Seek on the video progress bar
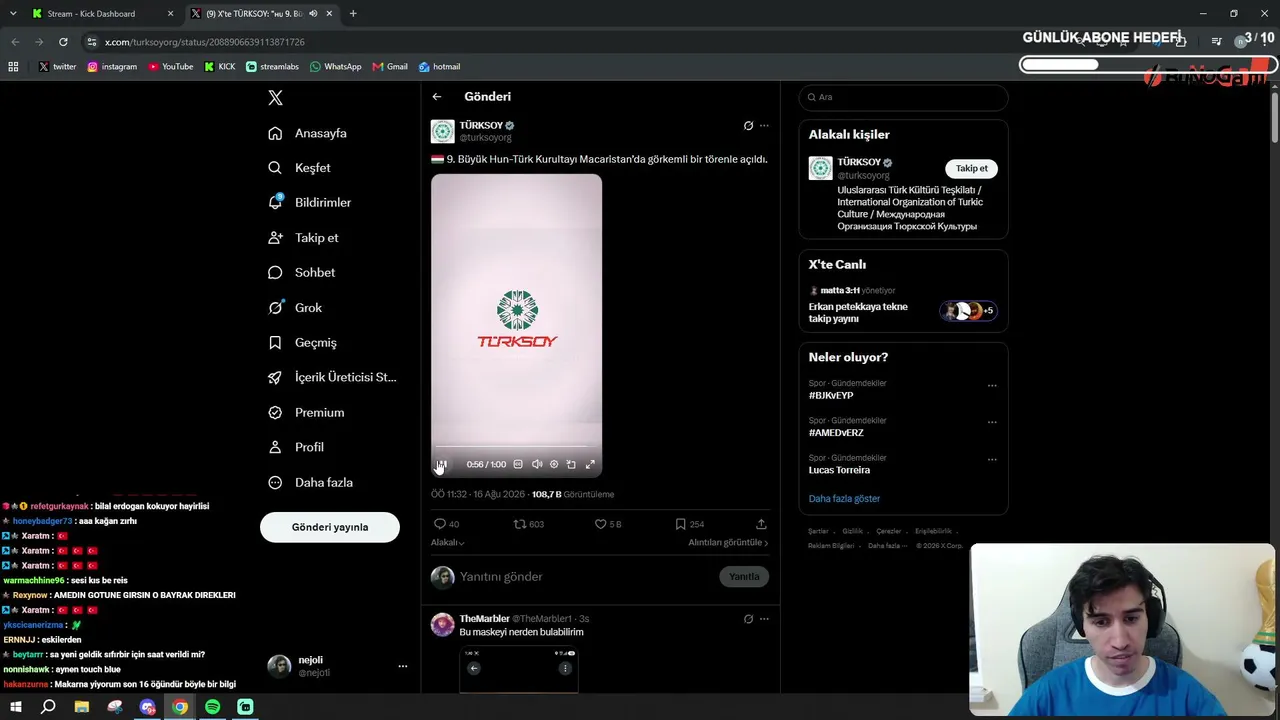1280x720 pixels. (x=516, y=447)
